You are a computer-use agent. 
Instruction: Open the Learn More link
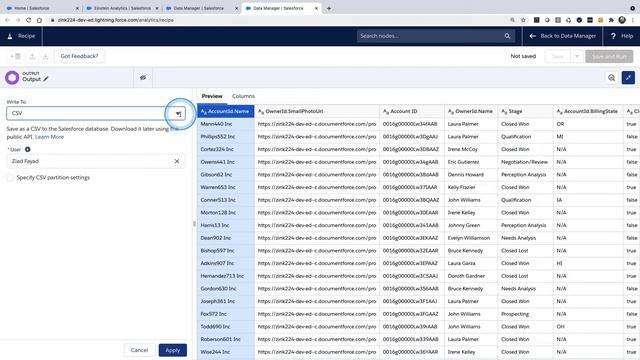point(49,137)
